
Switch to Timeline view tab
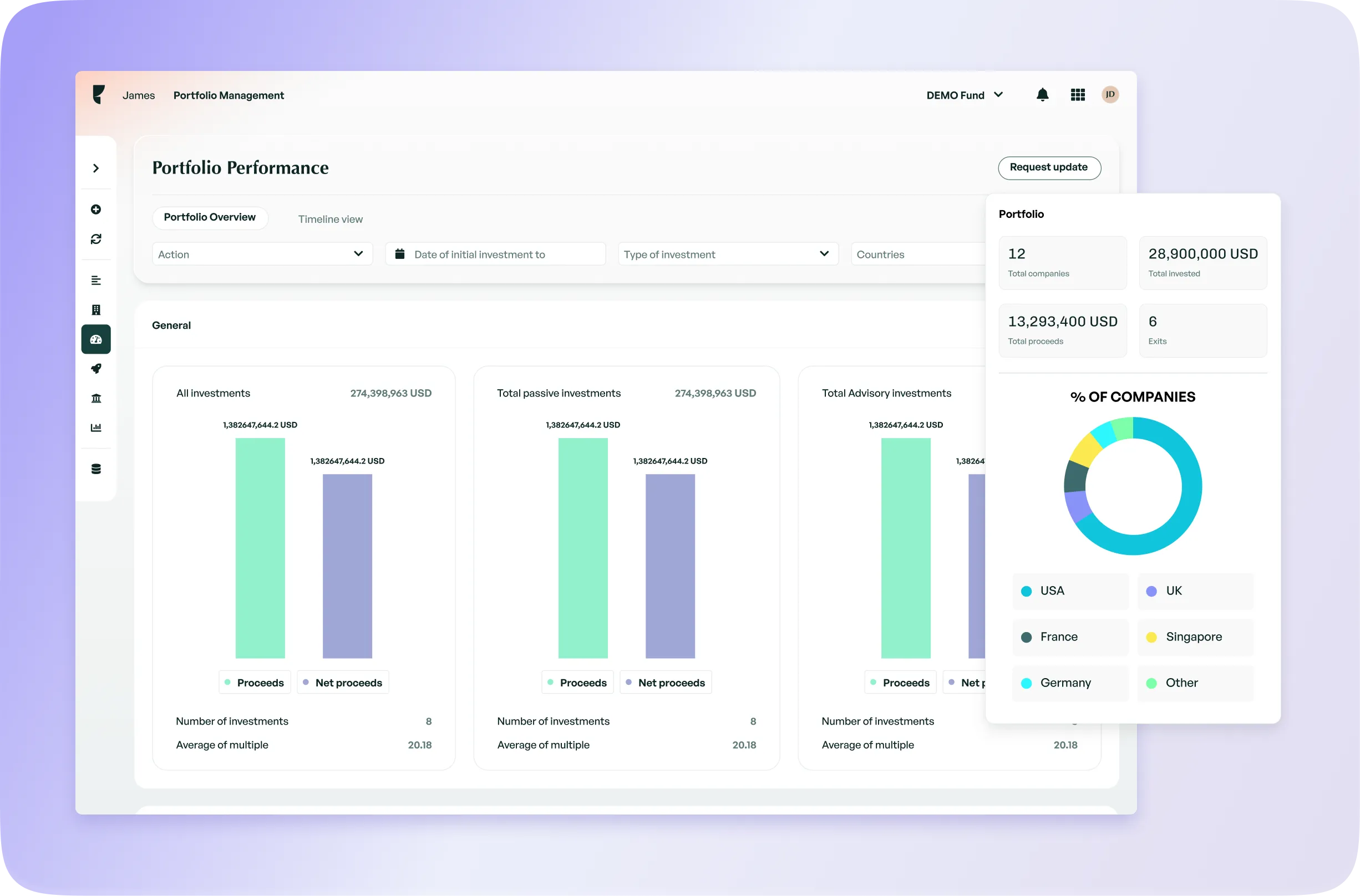[331, 220]
